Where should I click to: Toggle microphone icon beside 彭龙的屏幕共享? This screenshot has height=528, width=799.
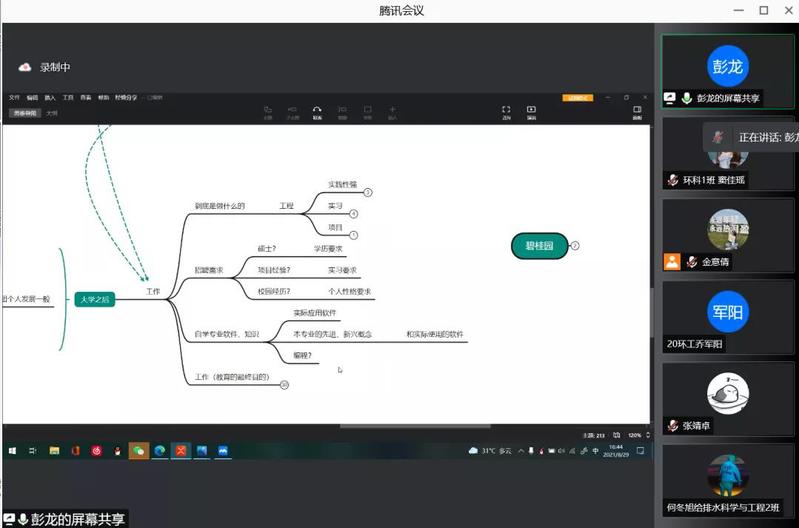[687, 98]
